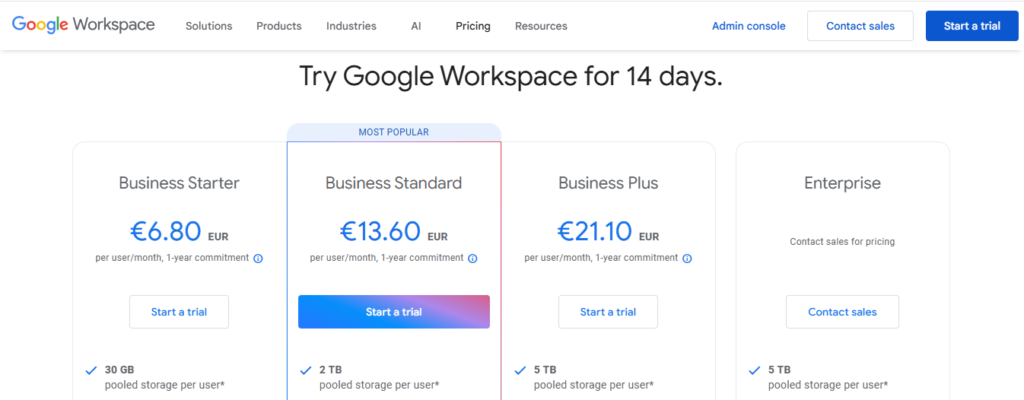Click checkmark next to Enterprise 5 TB

pos(754,371)
